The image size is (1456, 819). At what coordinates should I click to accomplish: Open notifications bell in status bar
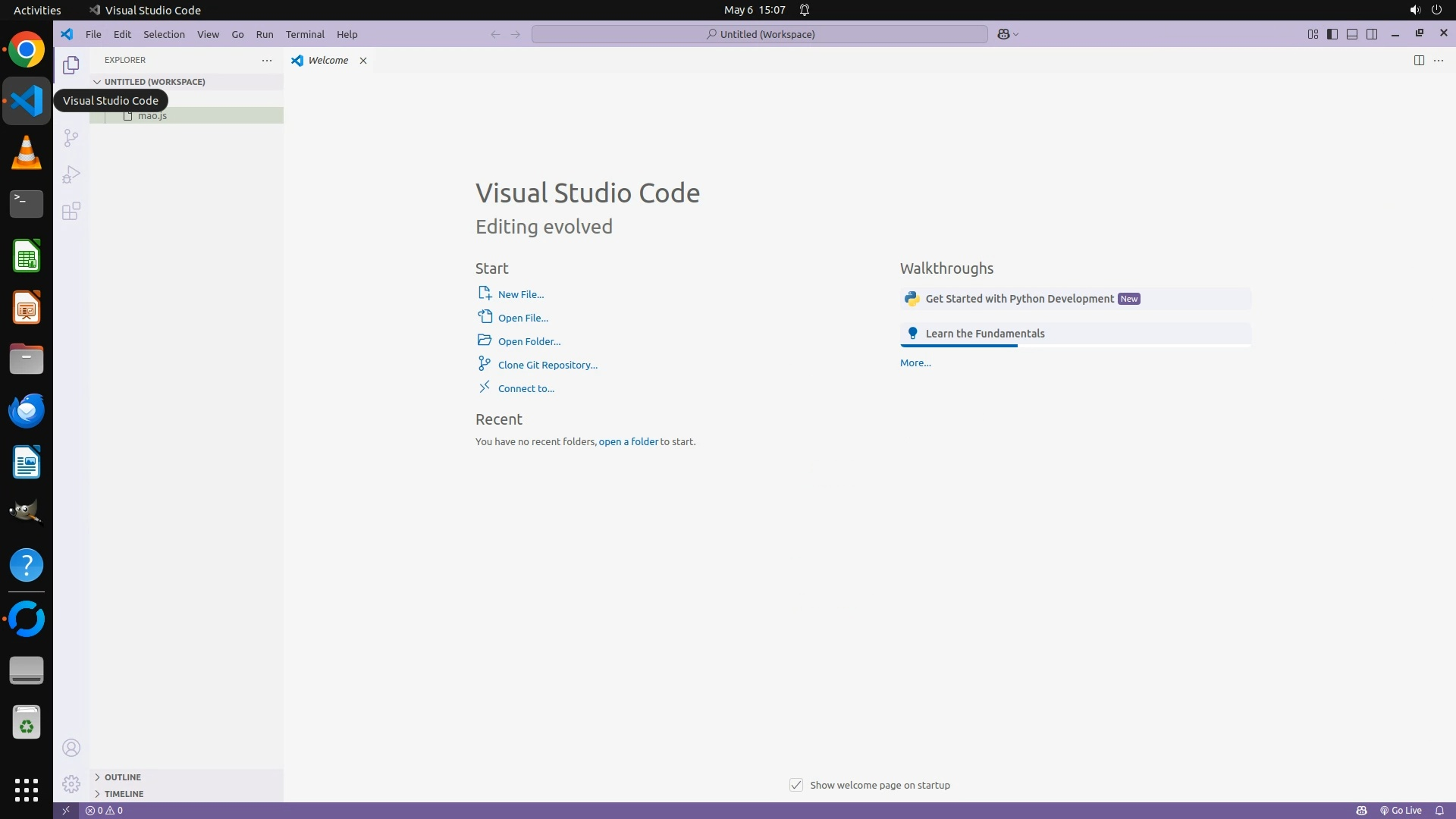(x=1439, y=810)
